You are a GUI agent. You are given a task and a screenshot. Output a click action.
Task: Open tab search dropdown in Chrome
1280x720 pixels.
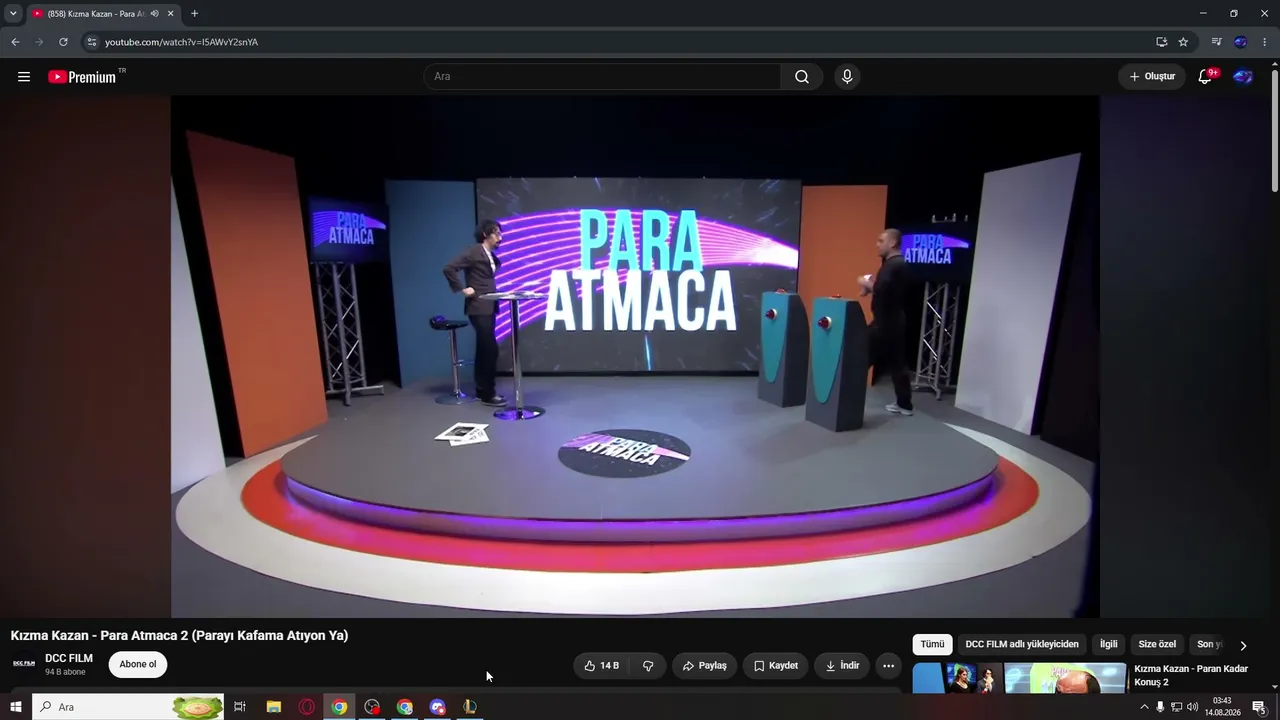tap(13, 14)
